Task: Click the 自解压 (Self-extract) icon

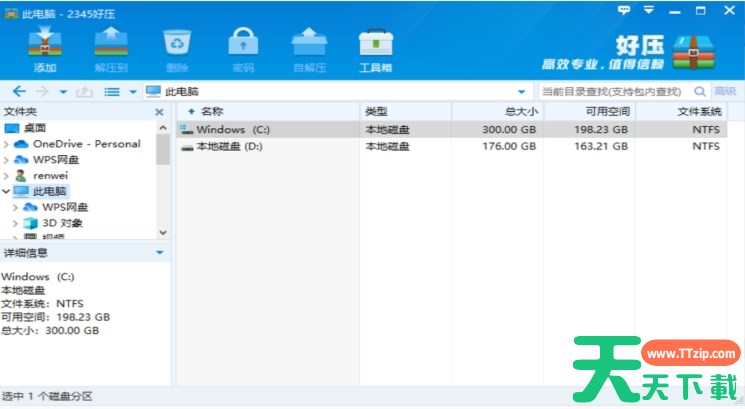Action: 309,47
